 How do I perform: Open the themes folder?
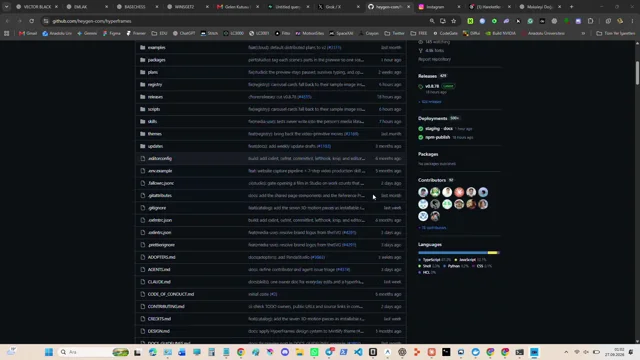(155, 134)
